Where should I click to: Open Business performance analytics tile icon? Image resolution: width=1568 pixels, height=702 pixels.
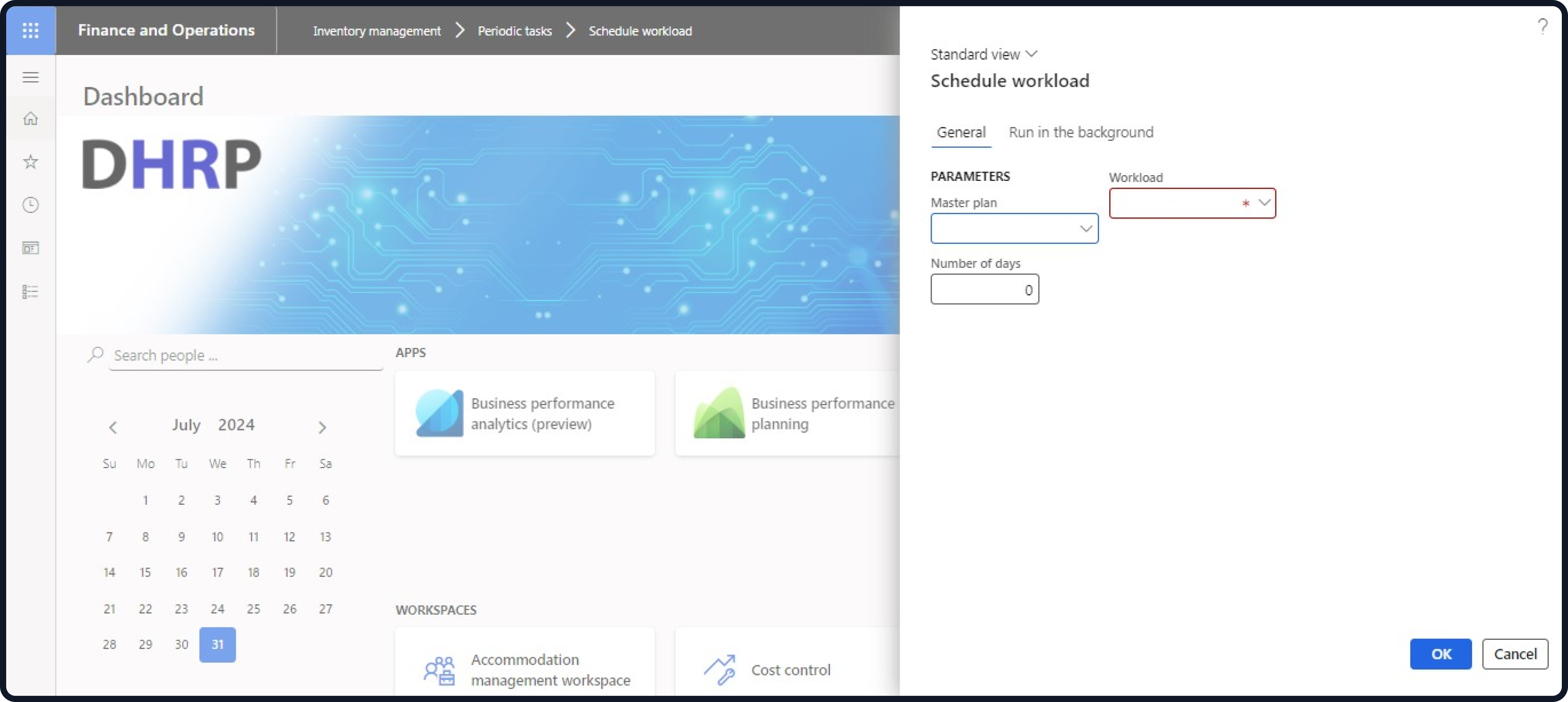pyautogui.click(x=439, y=413)
